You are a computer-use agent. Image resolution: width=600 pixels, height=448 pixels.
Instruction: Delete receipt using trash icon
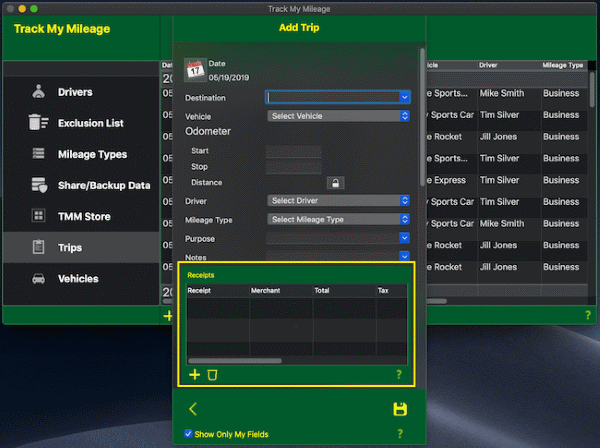(x=212, y=375)
